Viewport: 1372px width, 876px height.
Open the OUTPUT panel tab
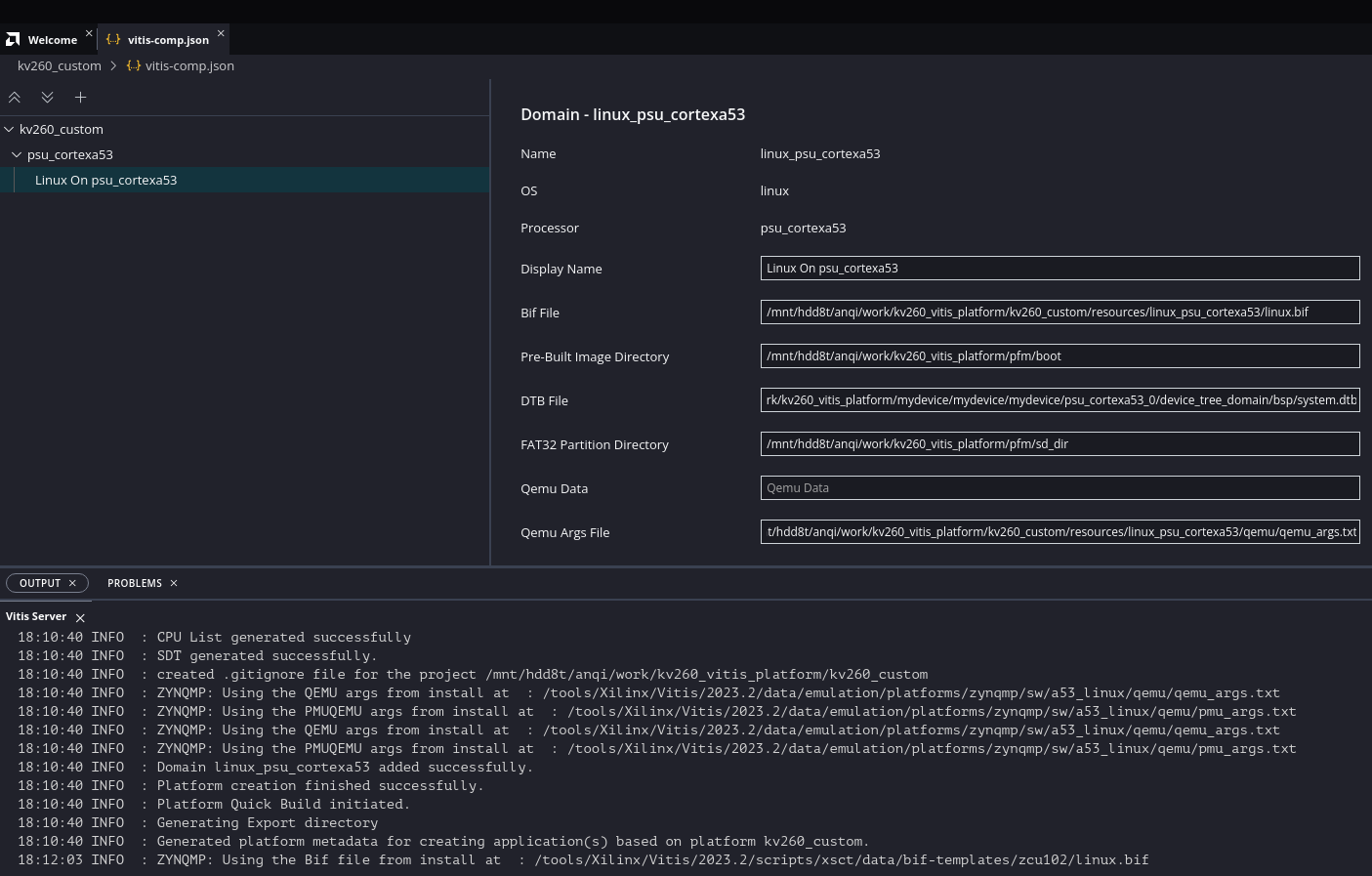40,583
